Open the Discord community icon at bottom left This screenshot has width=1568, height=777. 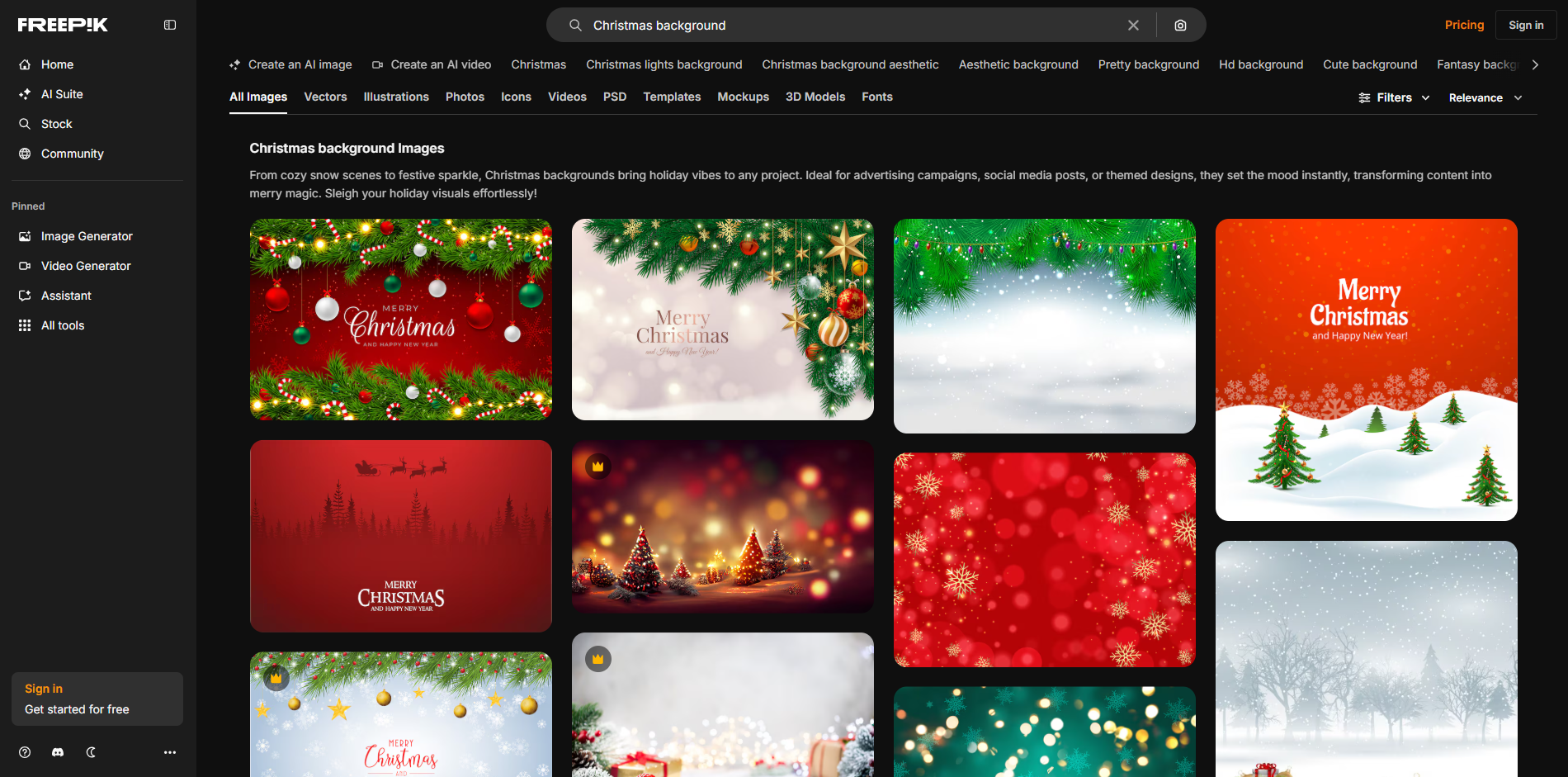tap(57, 752)
